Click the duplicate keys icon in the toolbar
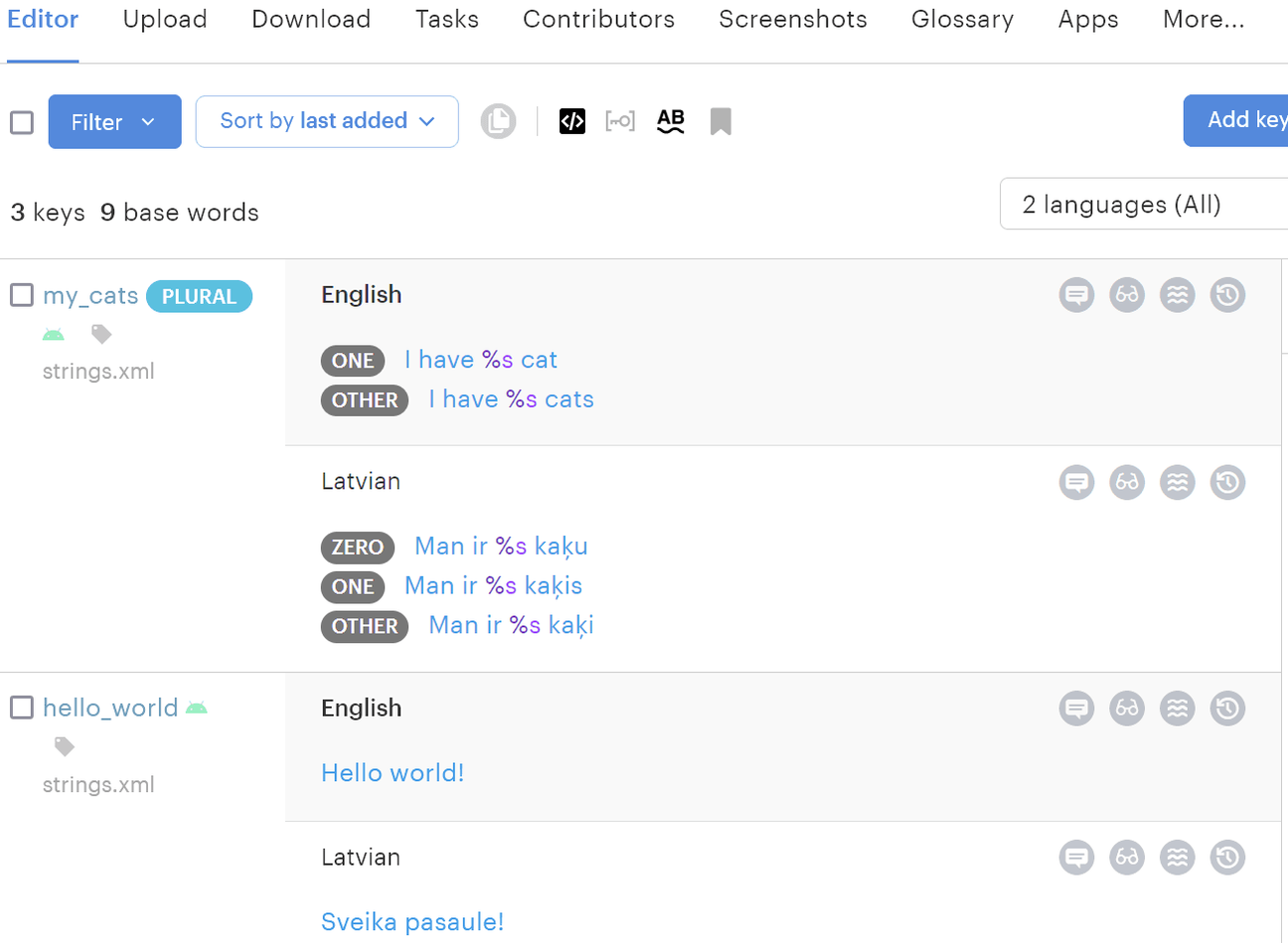1288x943 pixels. pos(498,120)
